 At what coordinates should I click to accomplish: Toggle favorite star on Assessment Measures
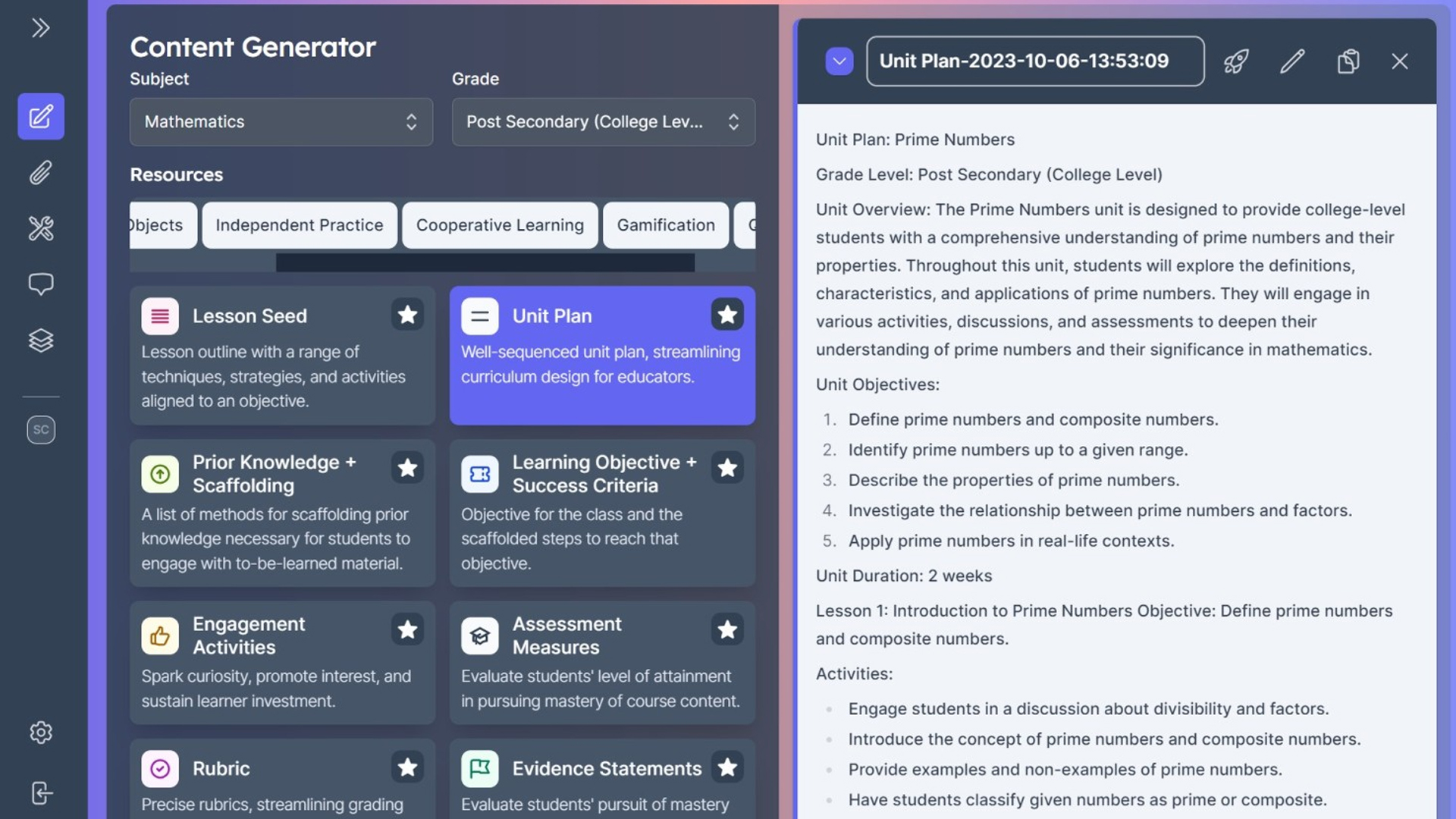pos(727,629)
